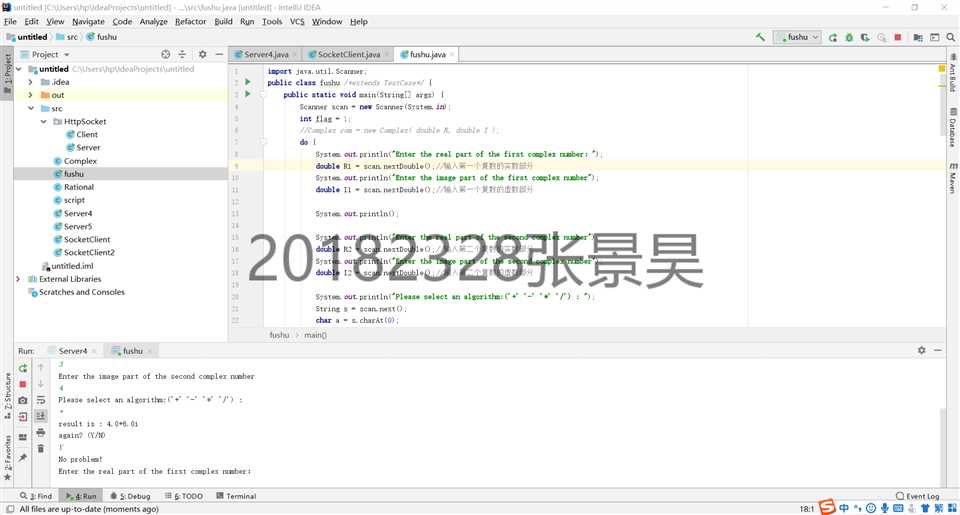The width and height of the screenshot is (960, 515).
Task: Open the Database side panel
Action: tap(953, 128)
